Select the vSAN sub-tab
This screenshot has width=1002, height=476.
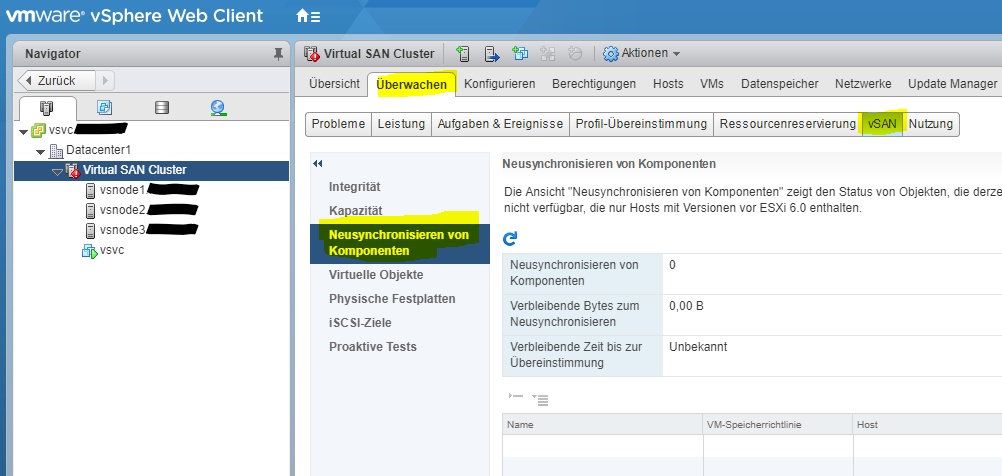pos(882,124)
